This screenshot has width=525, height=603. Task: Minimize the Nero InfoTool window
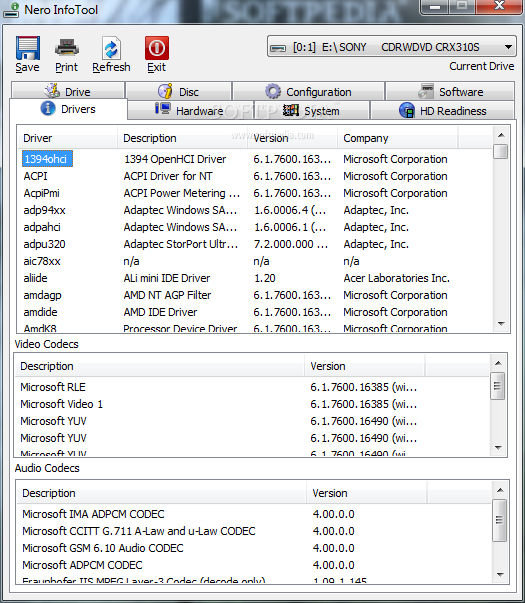coord(435,6)
